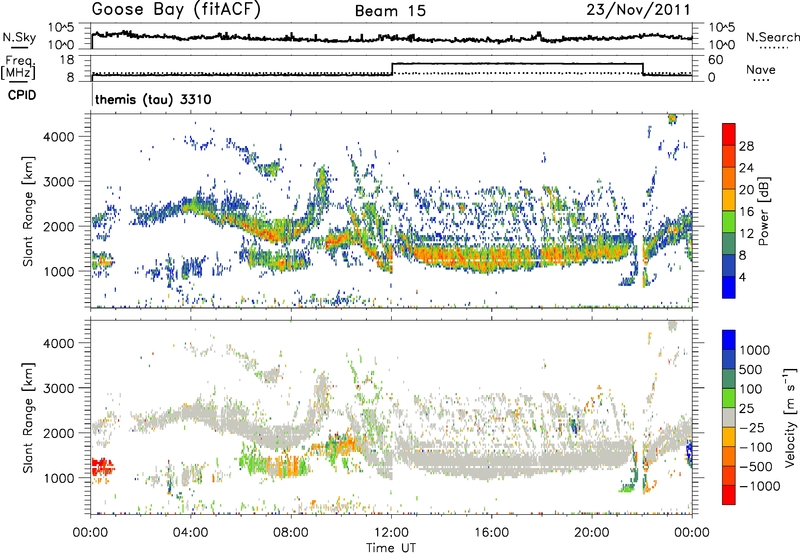The image size is (800, 554).
Task: Click '-25' on the Velocity colorbar
Action: click(752, 427)
